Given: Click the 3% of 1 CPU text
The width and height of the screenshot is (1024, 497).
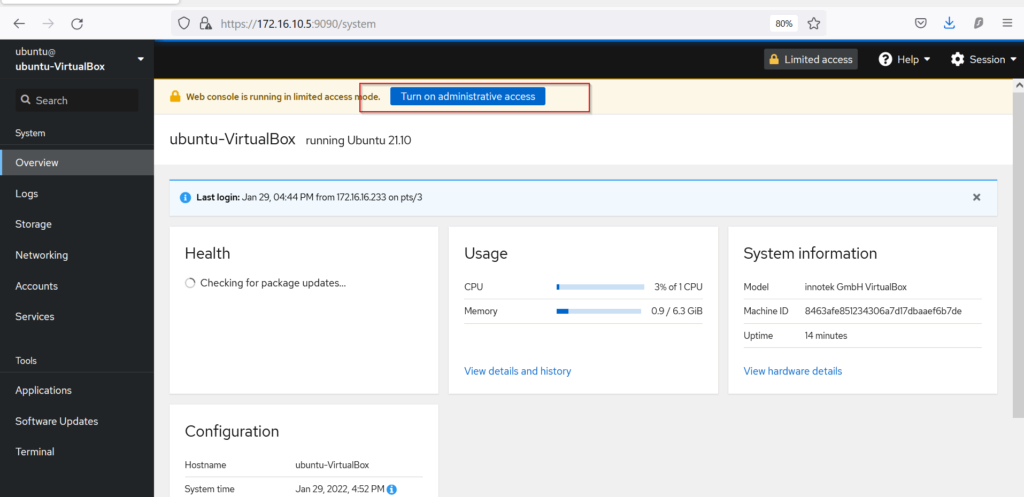Looking at the screenshot, I should click(x=678, y=287).
